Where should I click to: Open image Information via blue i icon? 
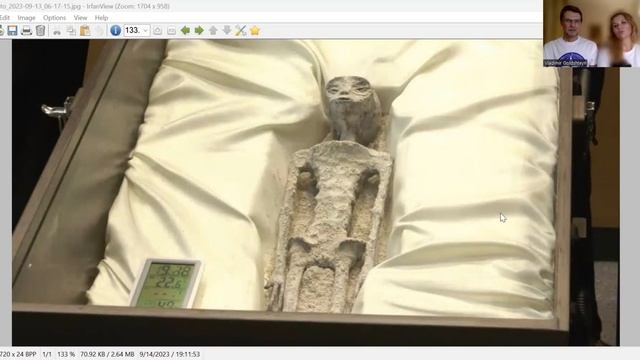[x=116, y=30]
